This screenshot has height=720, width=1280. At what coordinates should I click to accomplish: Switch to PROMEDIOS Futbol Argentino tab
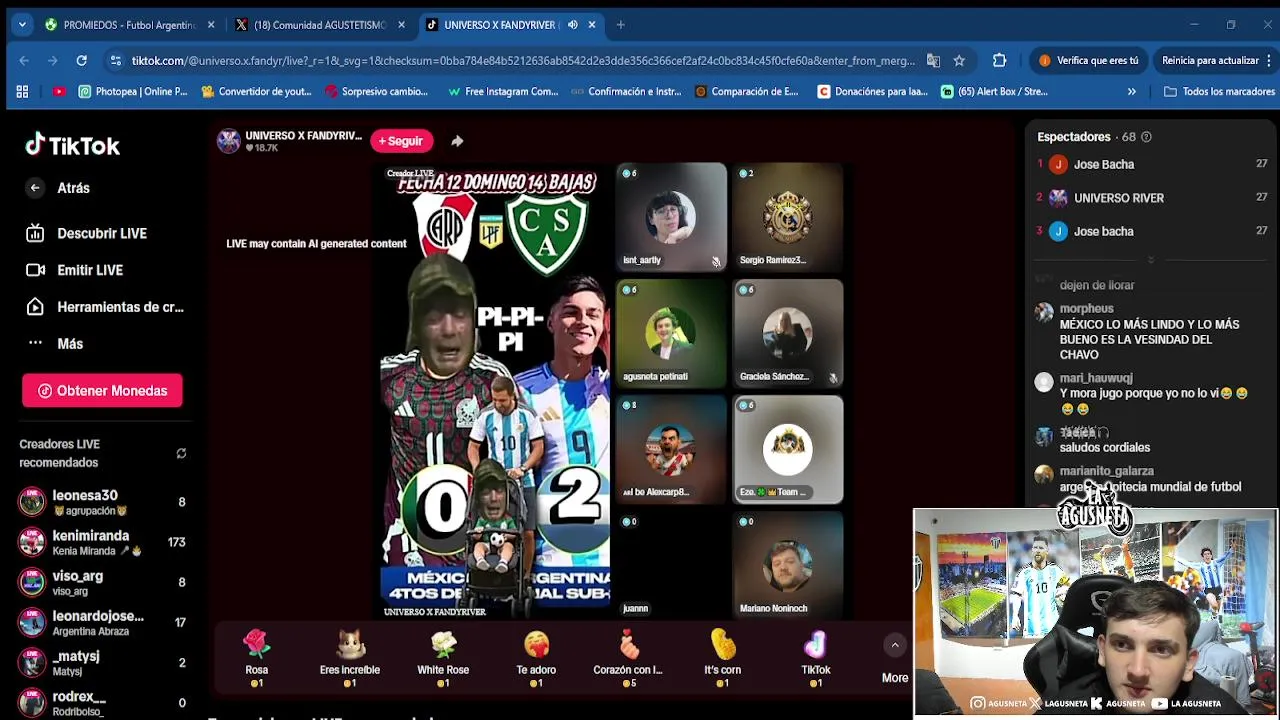pyautogui.click(x=128, y=25)
